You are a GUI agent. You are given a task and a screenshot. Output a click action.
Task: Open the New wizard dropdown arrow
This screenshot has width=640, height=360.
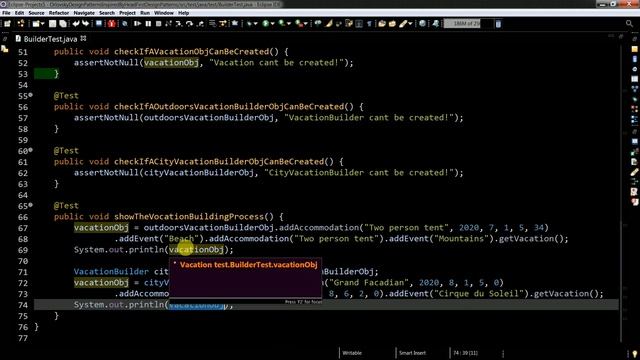pyautogui.click(x=42, y=24)
